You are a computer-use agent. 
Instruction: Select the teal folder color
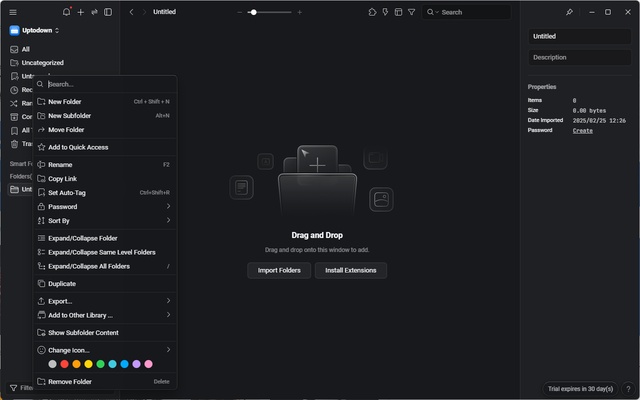[113, 364]
